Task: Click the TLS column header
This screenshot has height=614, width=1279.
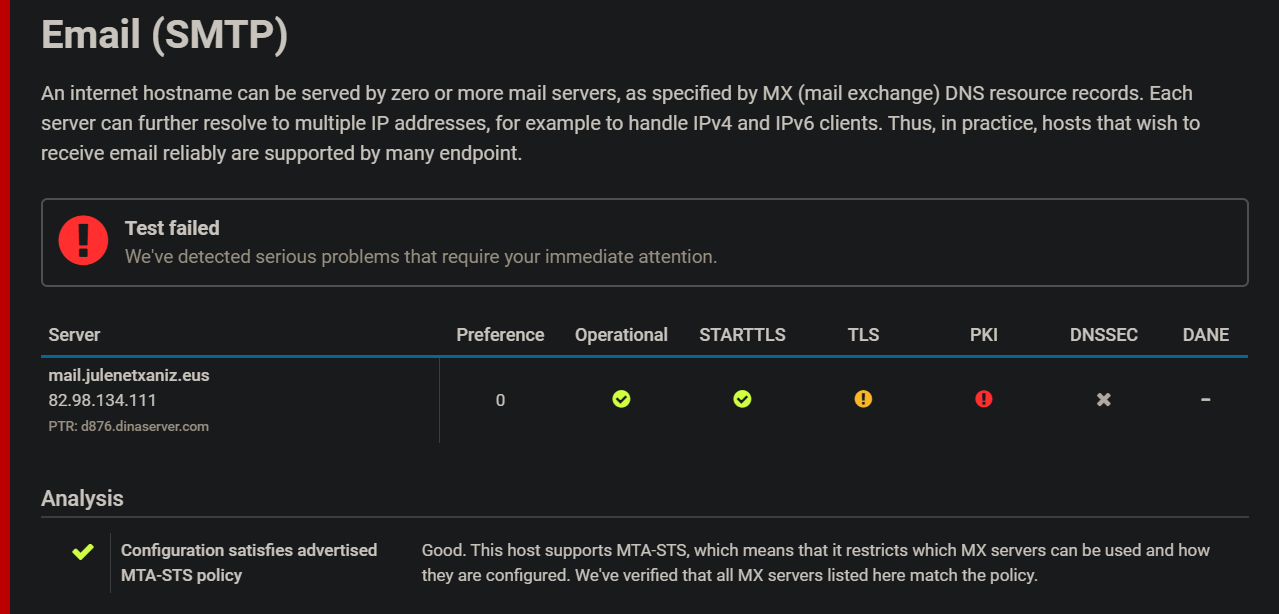Action: click(863, 335)
